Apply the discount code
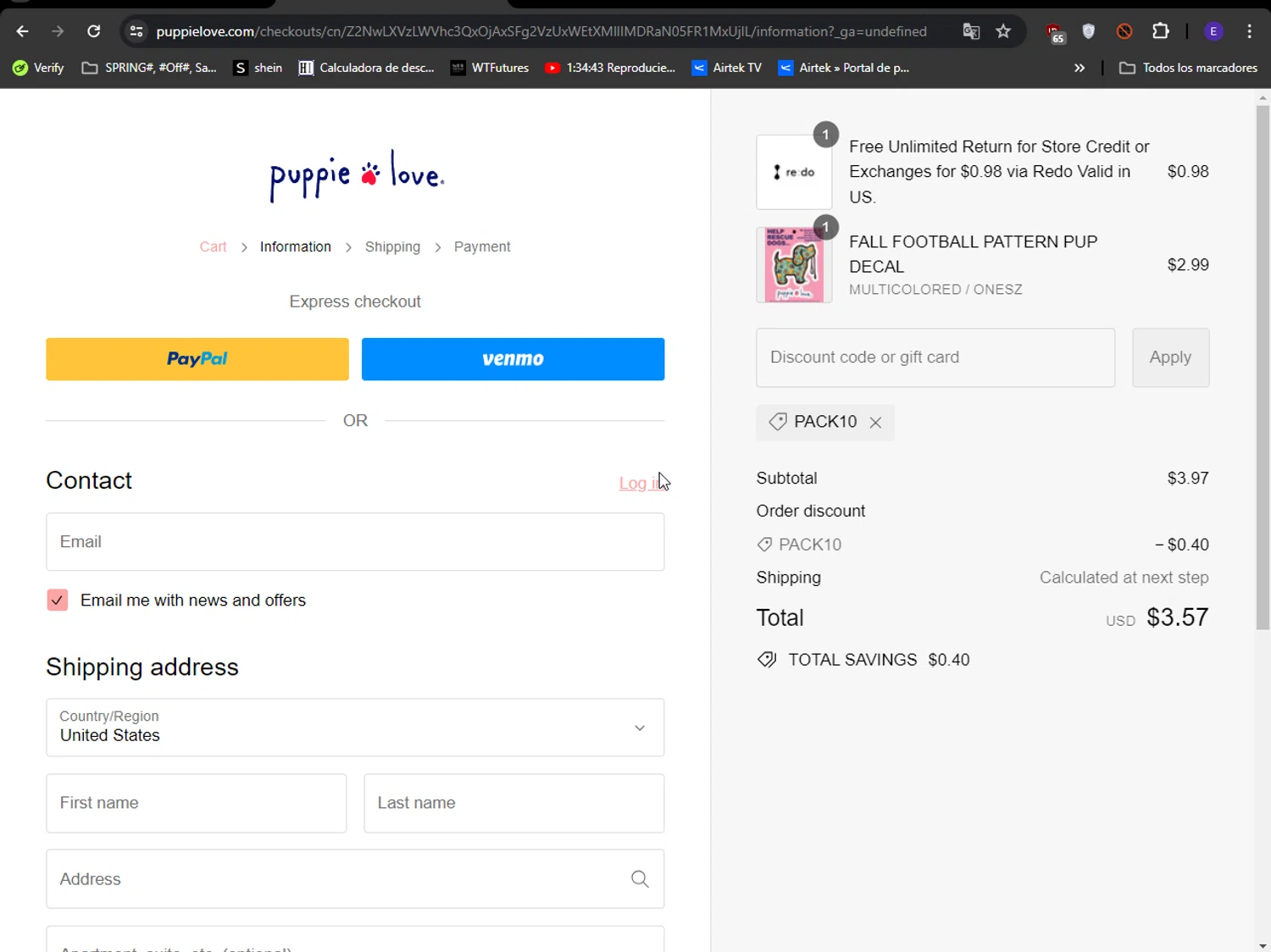 coord(1170,357)
